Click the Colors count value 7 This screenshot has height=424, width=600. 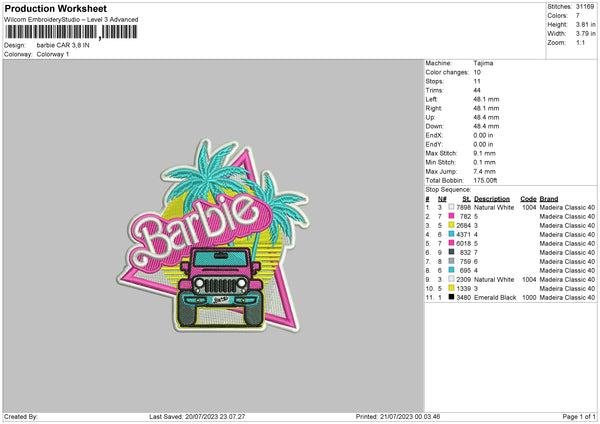[578, 16]
